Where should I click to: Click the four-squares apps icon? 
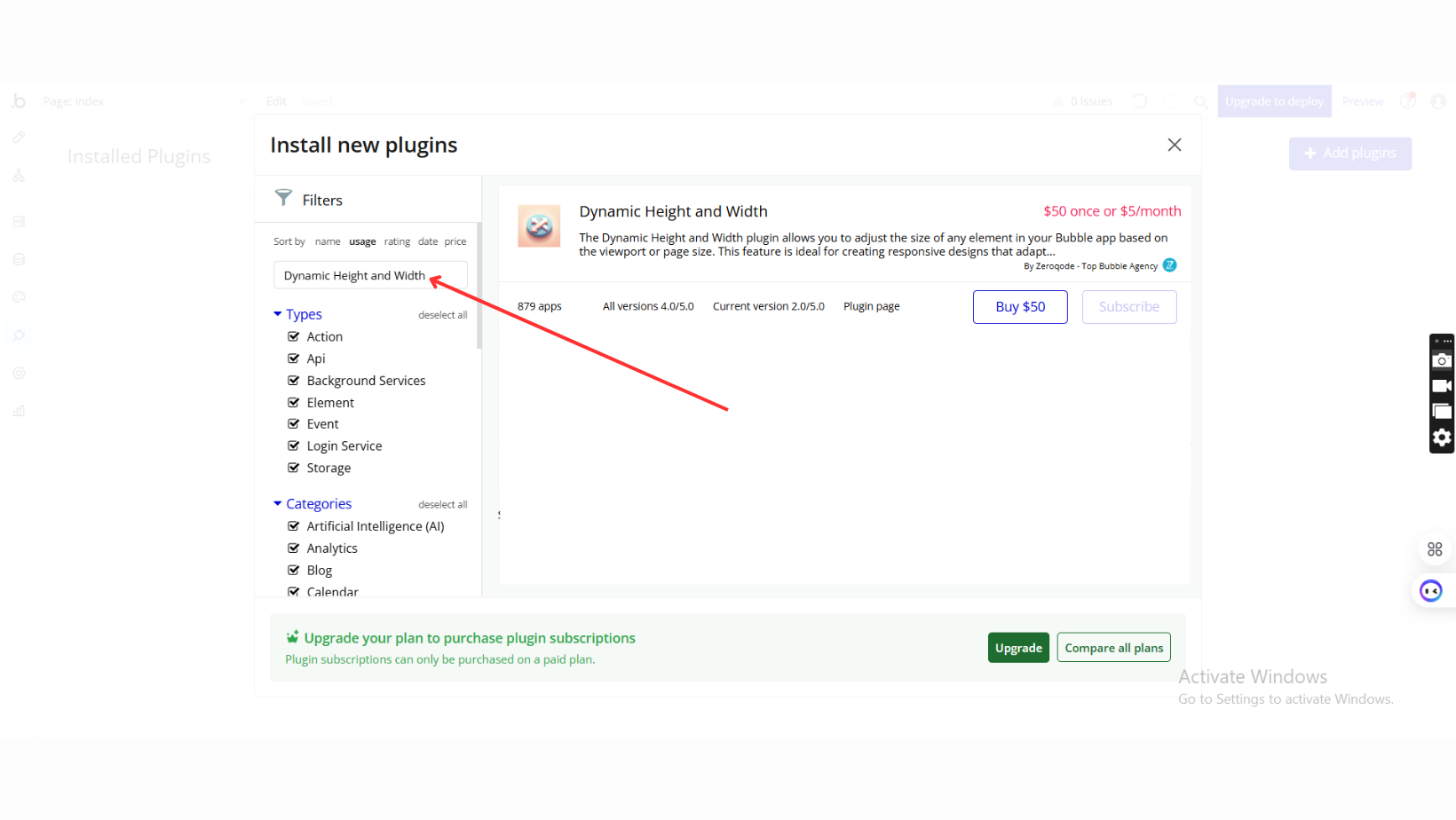[x=1435, y=549]
